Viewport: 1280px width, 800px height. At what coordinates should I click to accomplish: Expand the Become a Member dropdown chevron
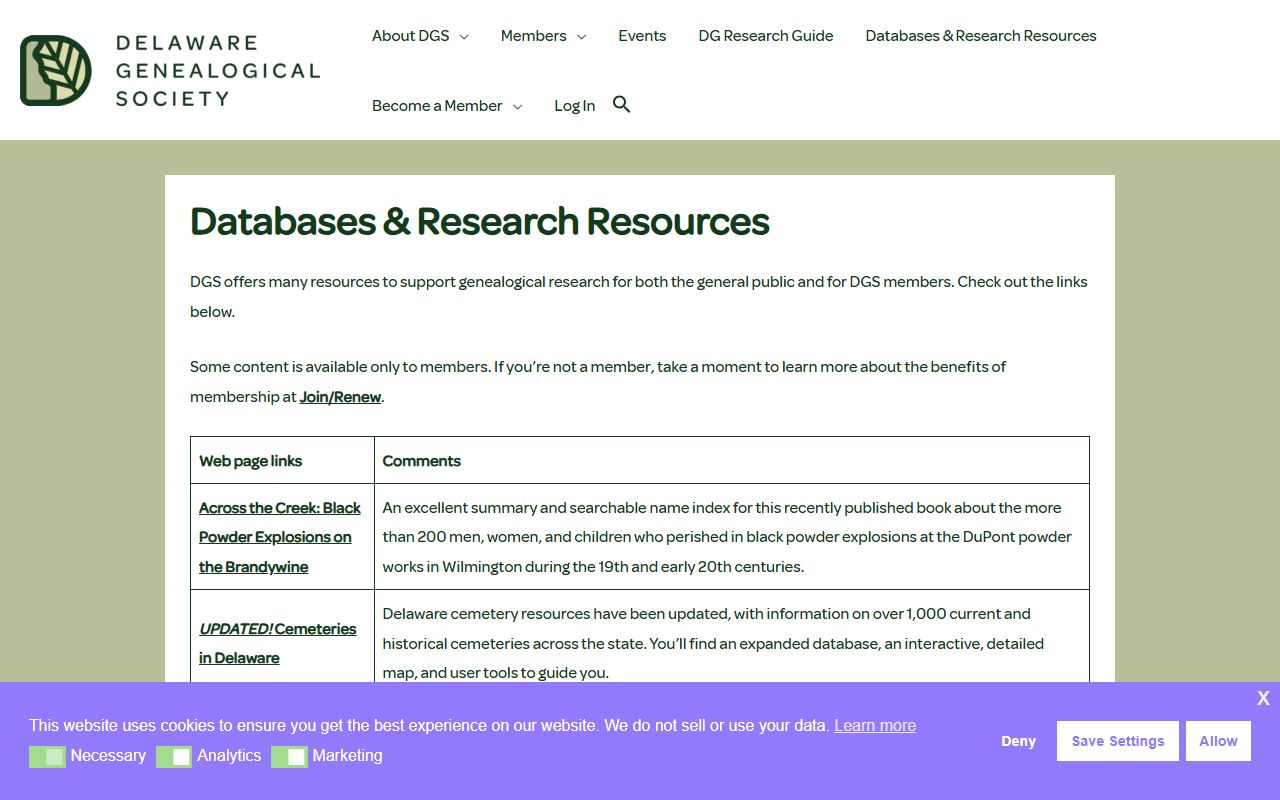[x=517, y=107]
